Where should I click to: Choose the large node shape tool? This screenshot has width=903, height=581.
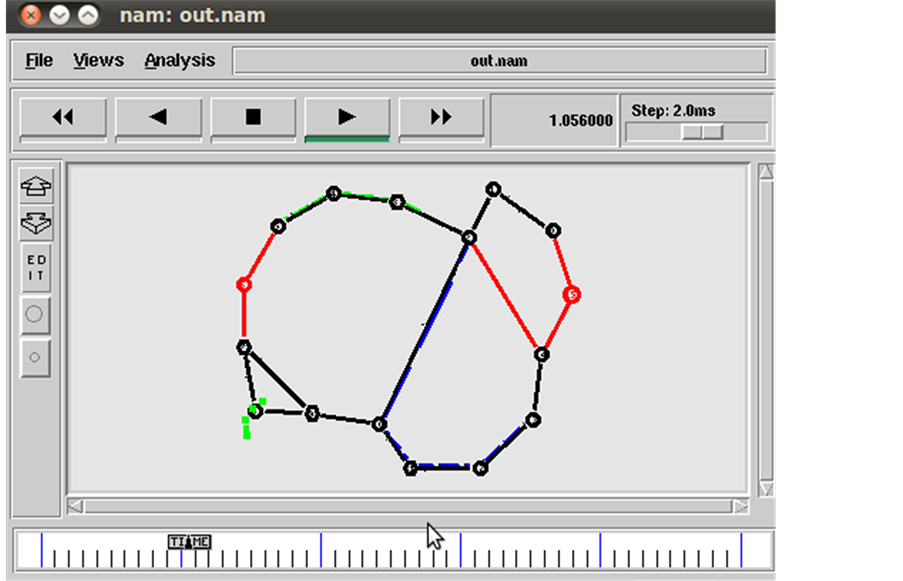coord(35,314)
